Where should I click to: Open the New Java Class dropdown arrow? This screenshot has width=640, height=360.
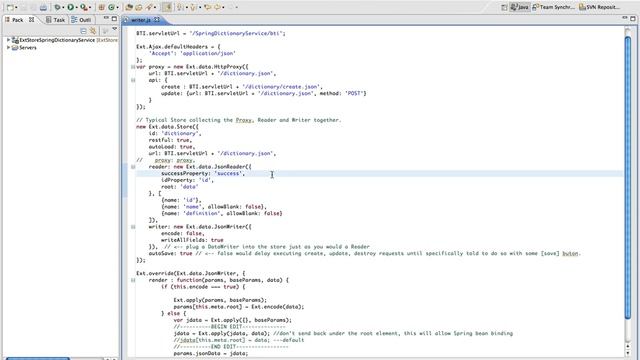tap(118, 7)
